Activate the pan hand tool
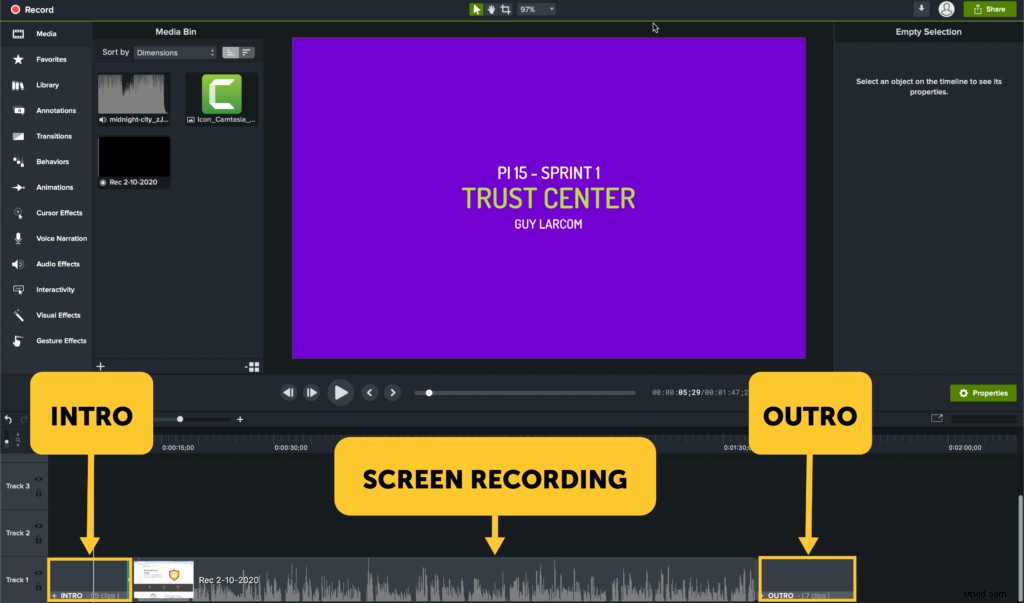This screenshot has width=1024, height=603. (492, 8)
